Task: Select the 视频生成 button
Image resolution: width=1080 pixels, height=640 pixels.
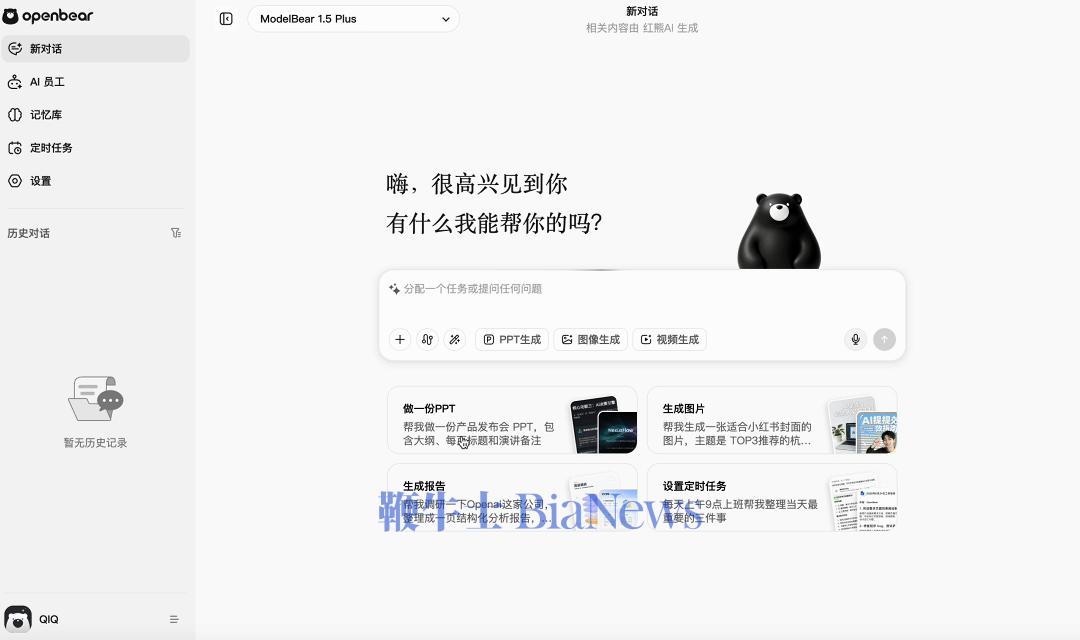Action: pos(669,340)
